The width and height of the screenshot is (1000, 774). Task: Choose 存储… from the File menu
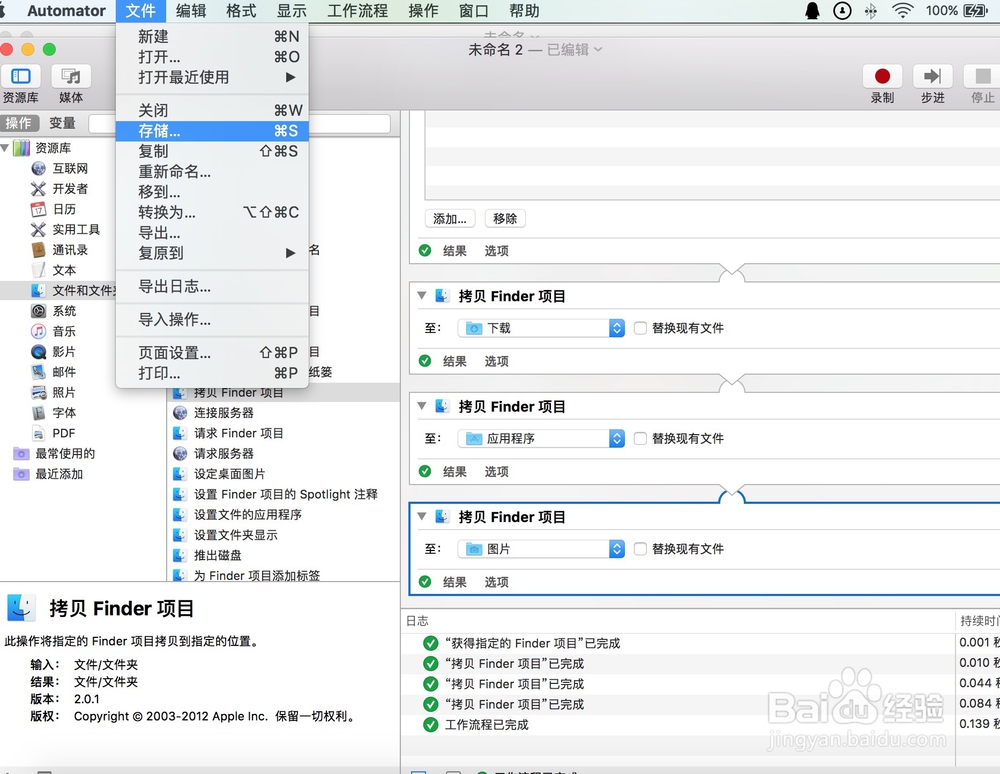pos(212,131)
